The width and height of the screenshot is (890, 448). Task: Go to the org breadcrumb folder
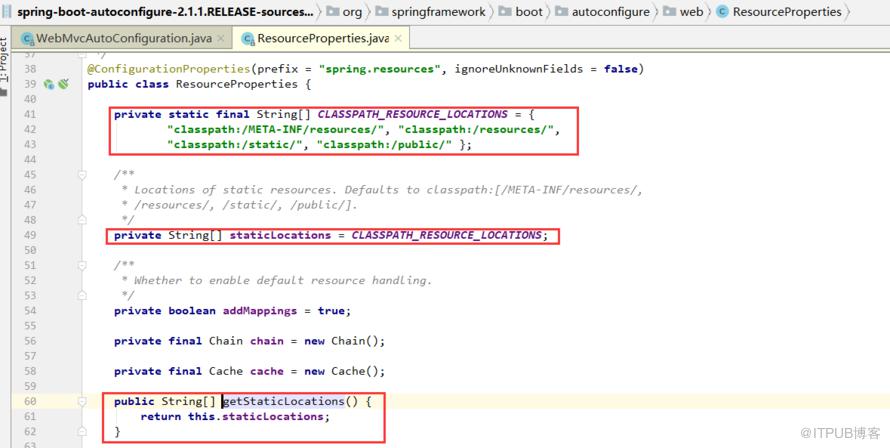click(x=352, y=11)
